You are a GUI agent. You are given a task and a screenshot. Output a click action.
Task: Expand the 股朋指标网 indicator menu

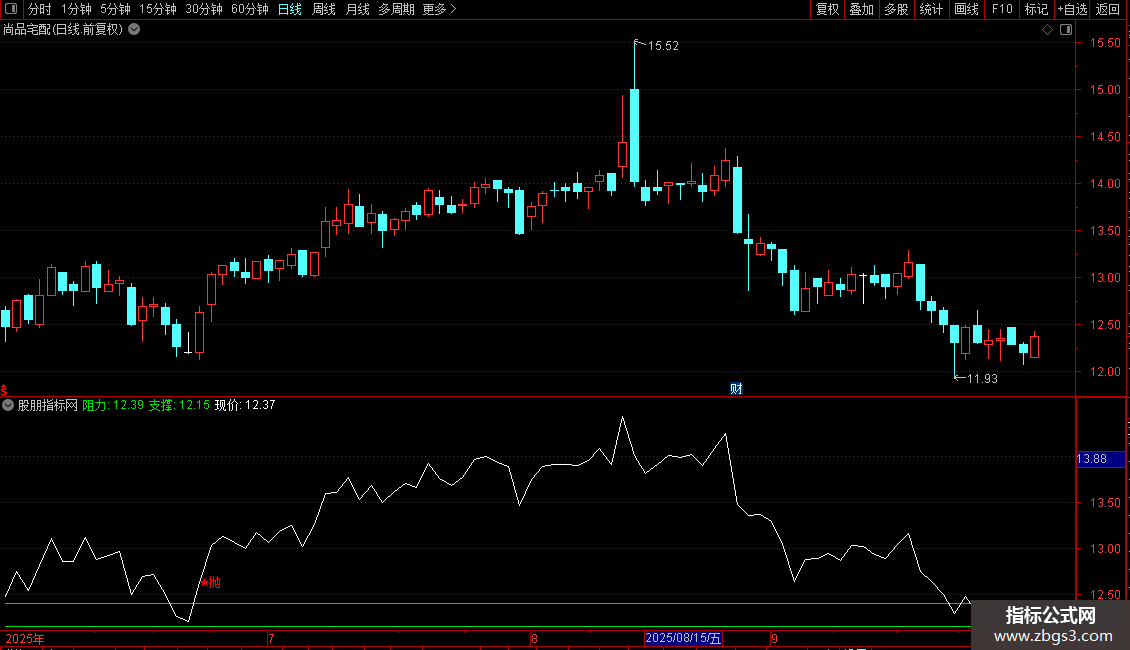pyautogui.click(x=8, y=405)
